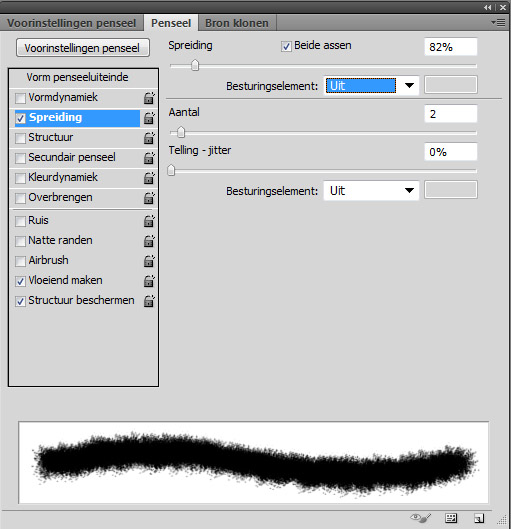
Task: Uncheck the Vloeiend maken checkbox
Action: pyautogui.click(x=20, y=281)
